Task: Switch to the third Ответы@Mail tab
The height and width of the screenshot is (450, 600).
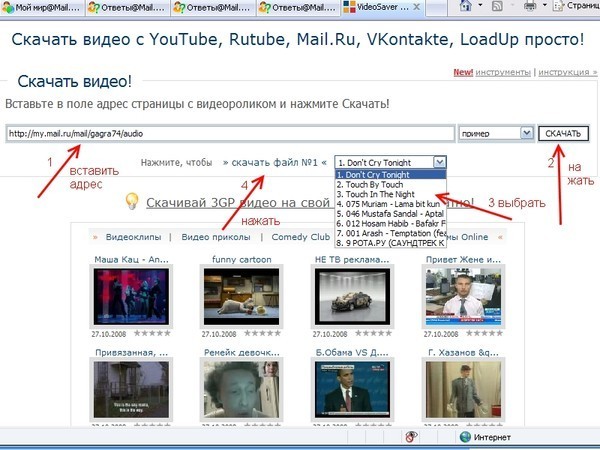Action: pyautogui.click(x=298, y=8)
